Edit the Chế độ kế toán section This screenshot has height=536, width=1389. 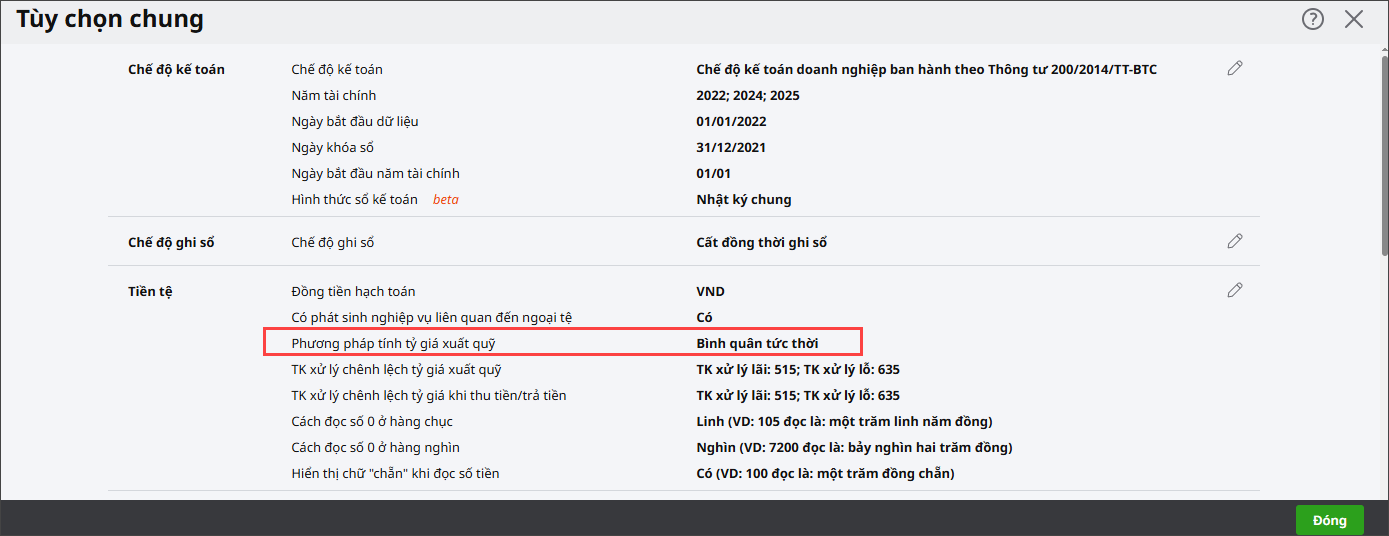point(1235,68)
